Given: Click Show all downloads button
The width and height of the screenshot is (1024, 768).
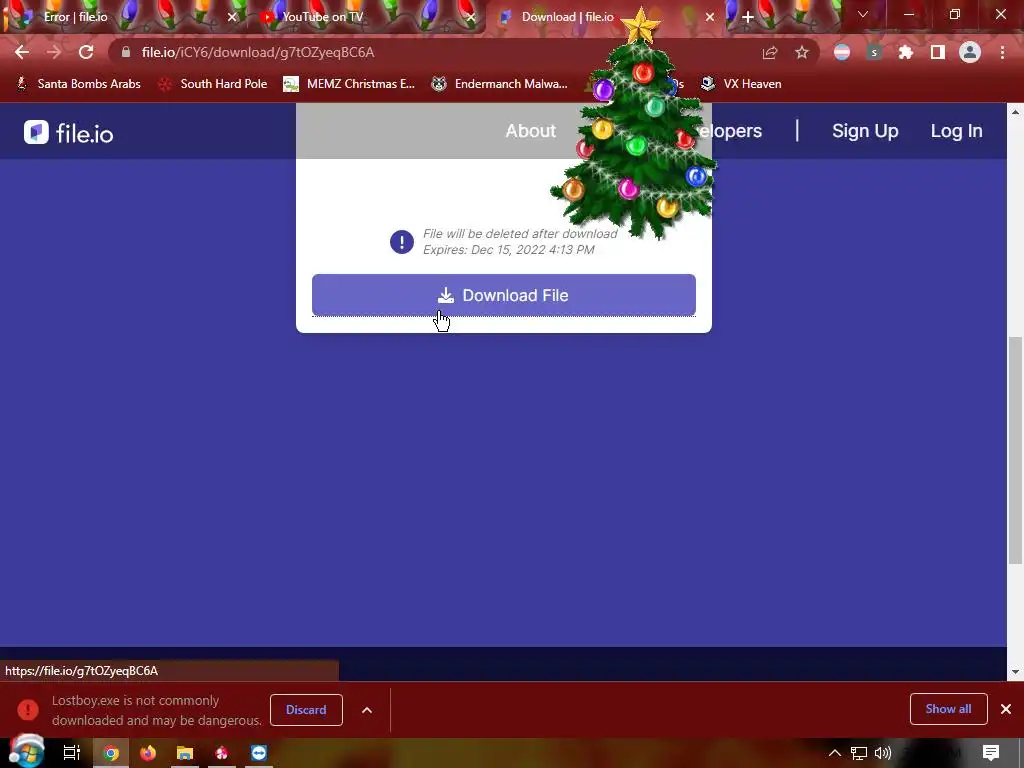Looking at the screenshot, I should tap(948, 709).
